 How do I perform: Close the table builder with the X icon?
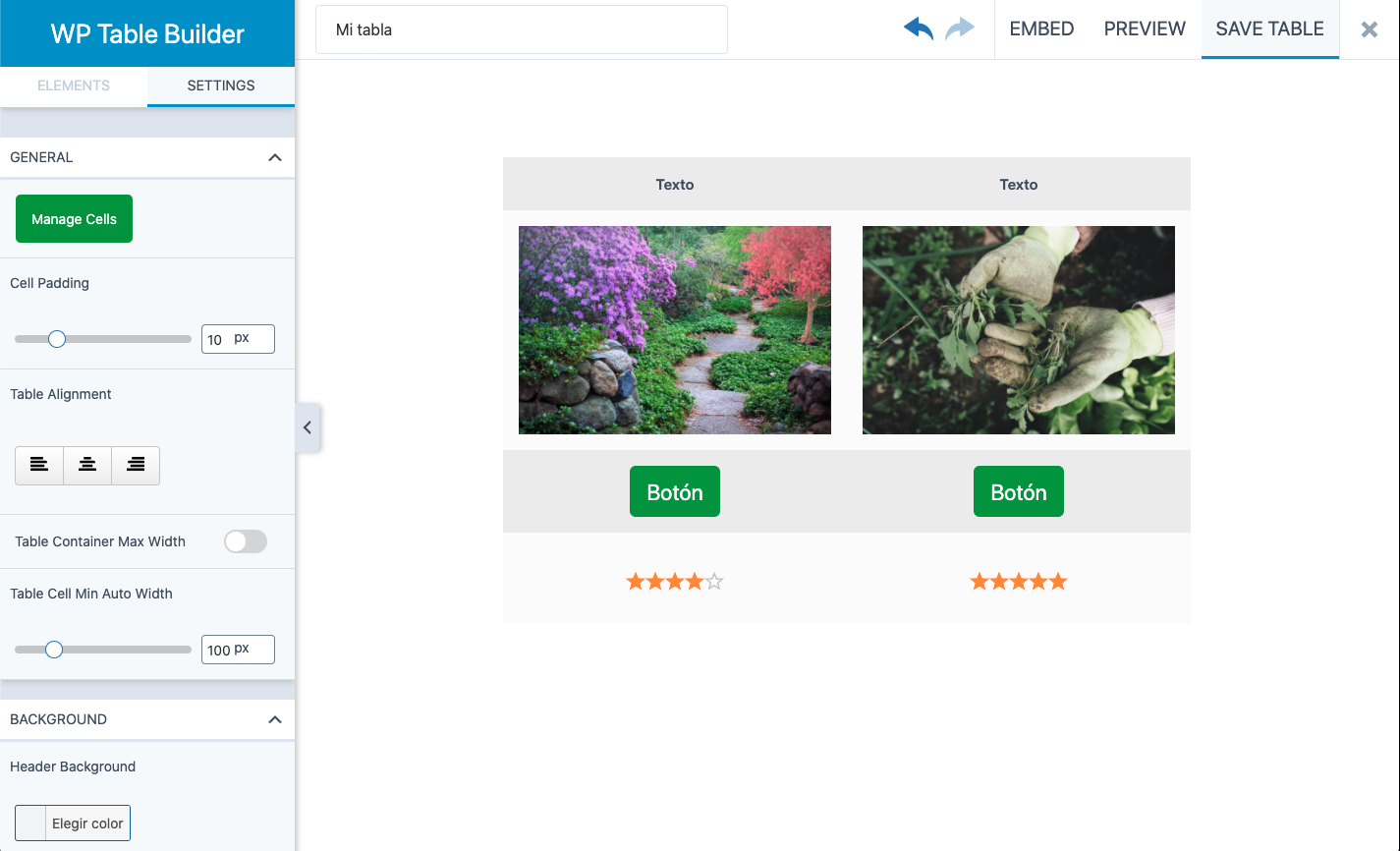(1369, 28)
